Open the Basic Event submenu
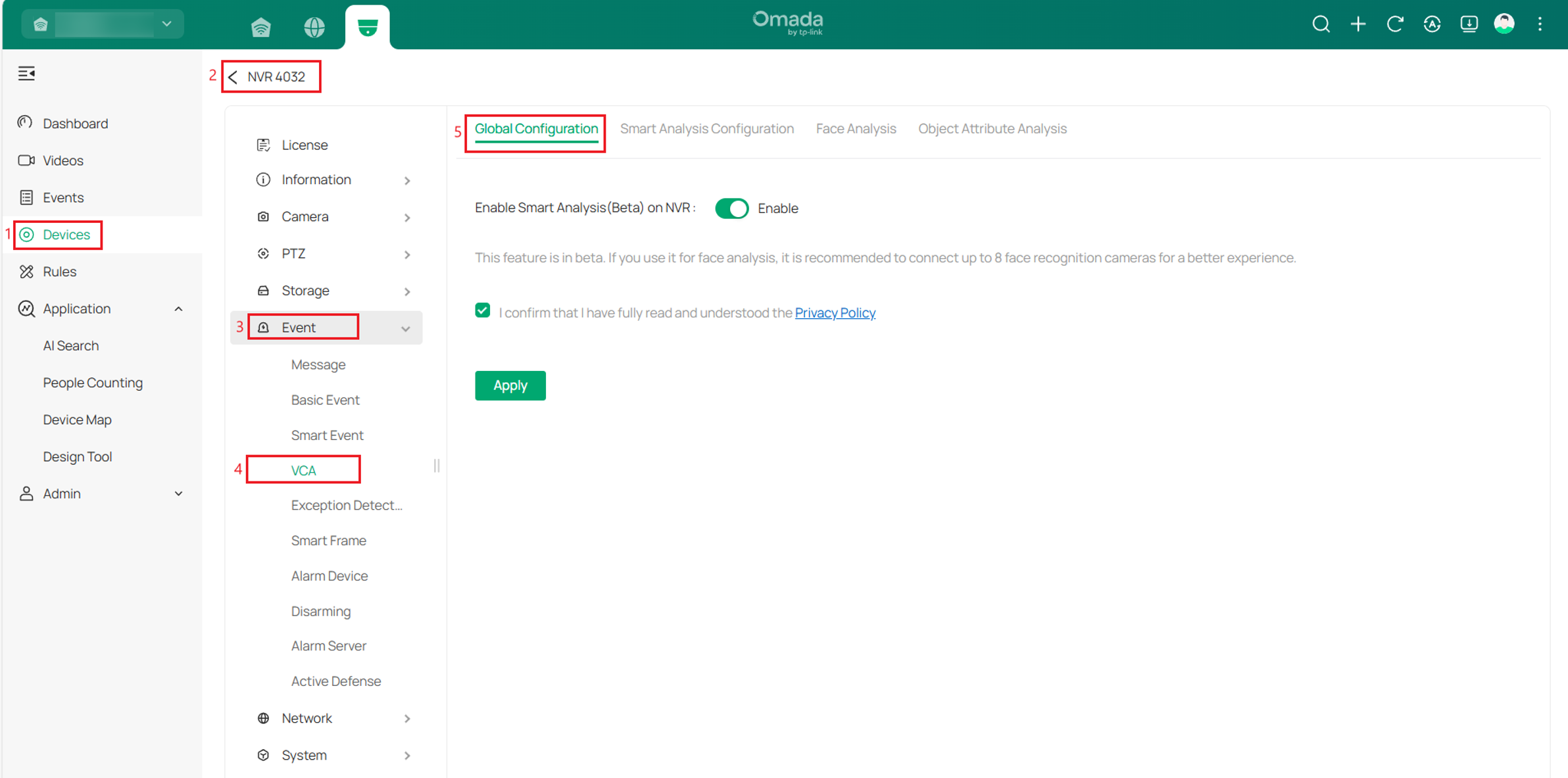1568x778 pixels. [325, 400]
